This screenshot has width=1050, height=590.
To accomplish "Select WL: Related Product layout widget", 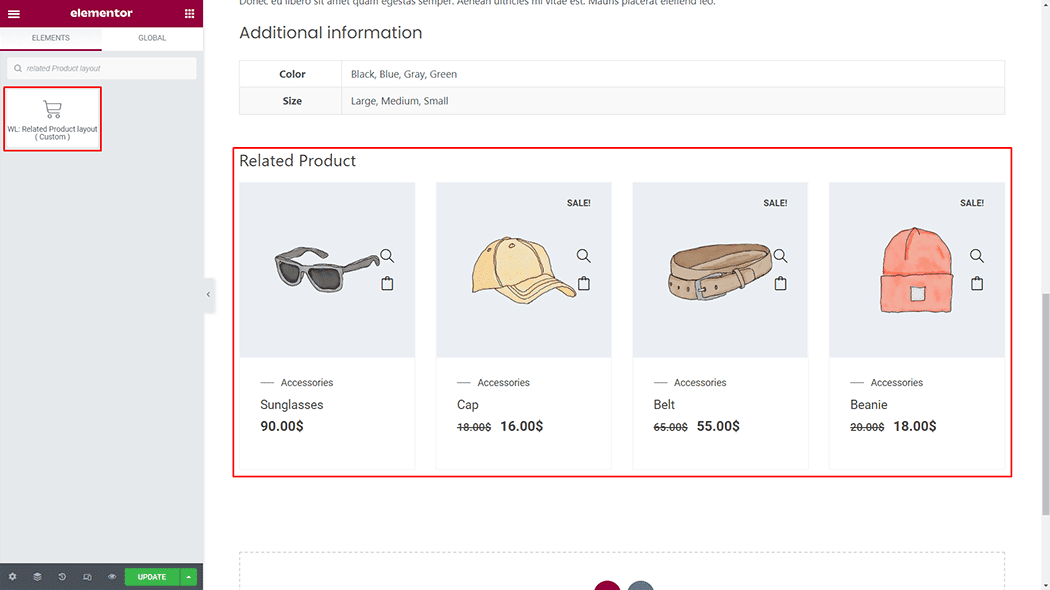I will (x=53, y=119).
